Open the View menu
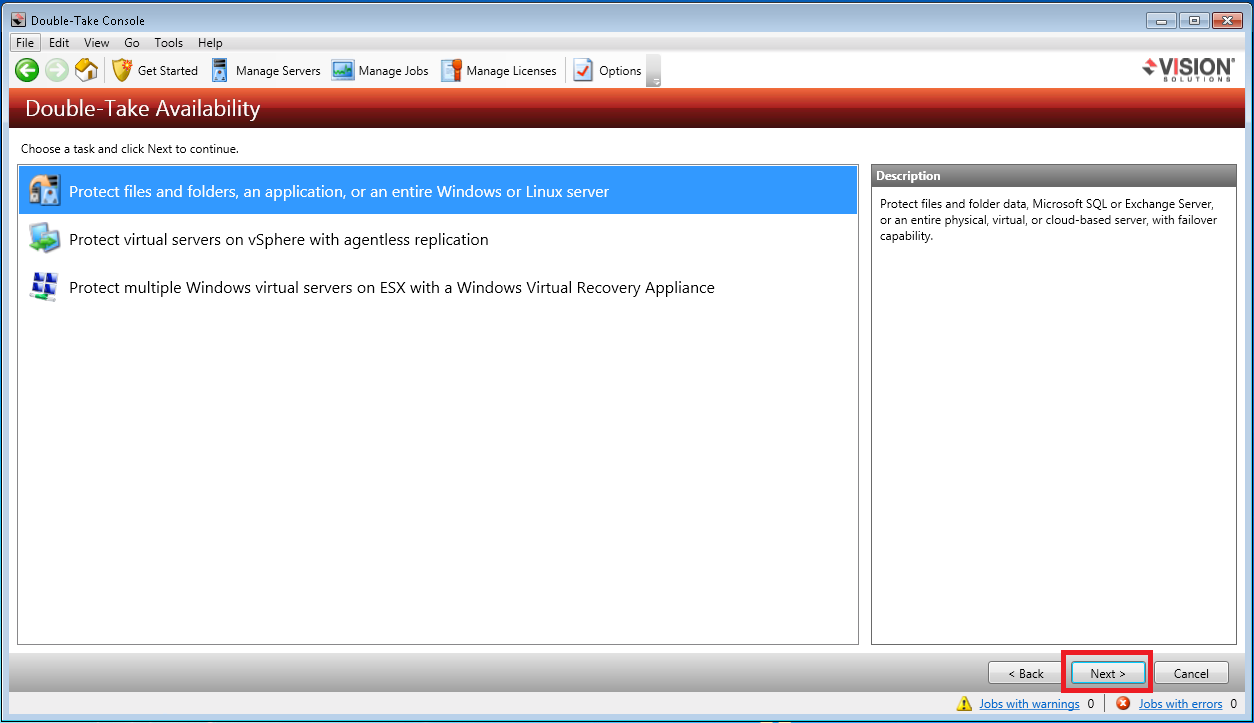This screenshot has height=723, width=1254. coord(97,43)
